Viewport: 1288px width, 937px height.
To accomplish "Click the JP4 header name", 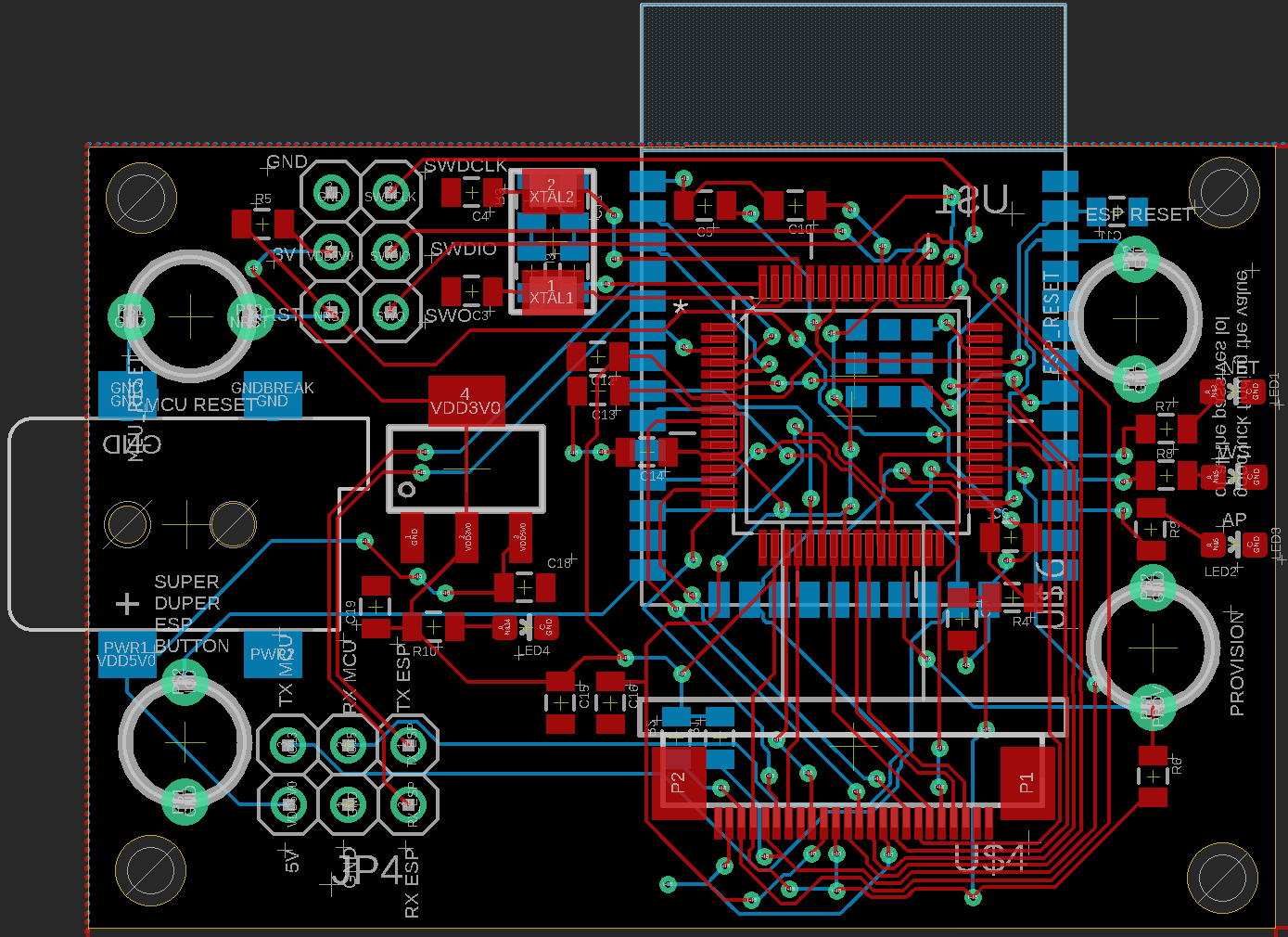I will pyautogui.click(x=367, y=870).
